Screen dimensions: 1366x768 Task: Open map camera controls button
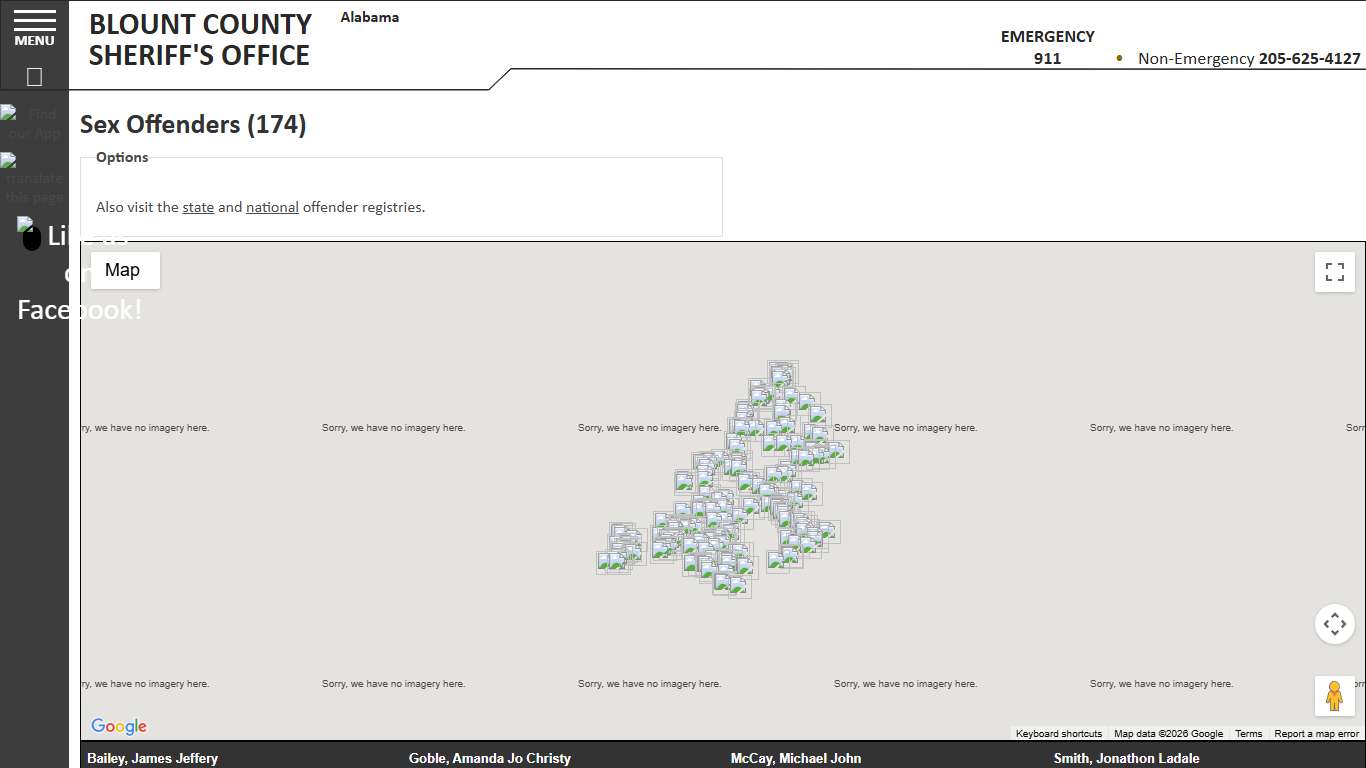click(x=1334, y=624)
